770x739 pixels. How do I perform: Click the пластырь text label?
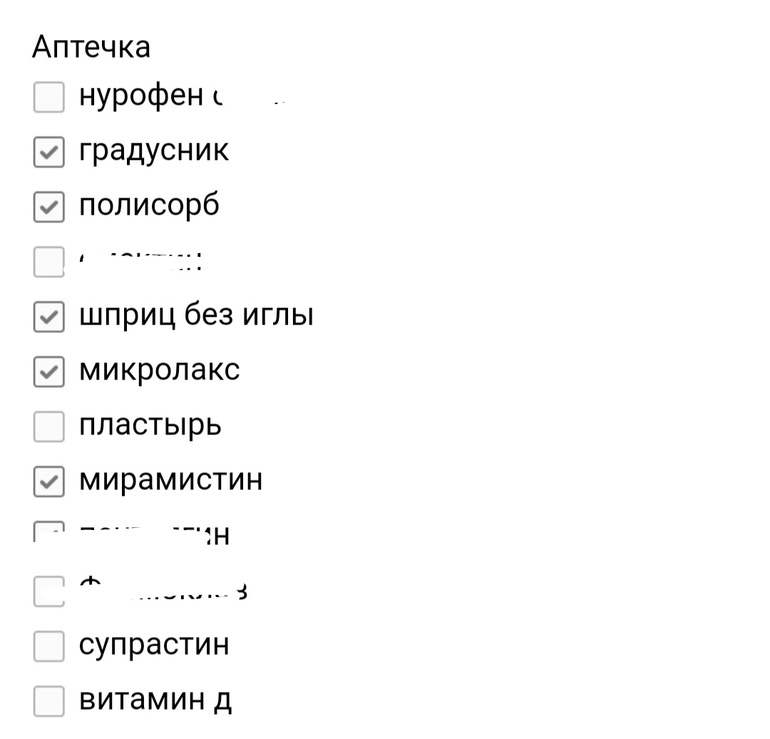click(x=150, y=425)
